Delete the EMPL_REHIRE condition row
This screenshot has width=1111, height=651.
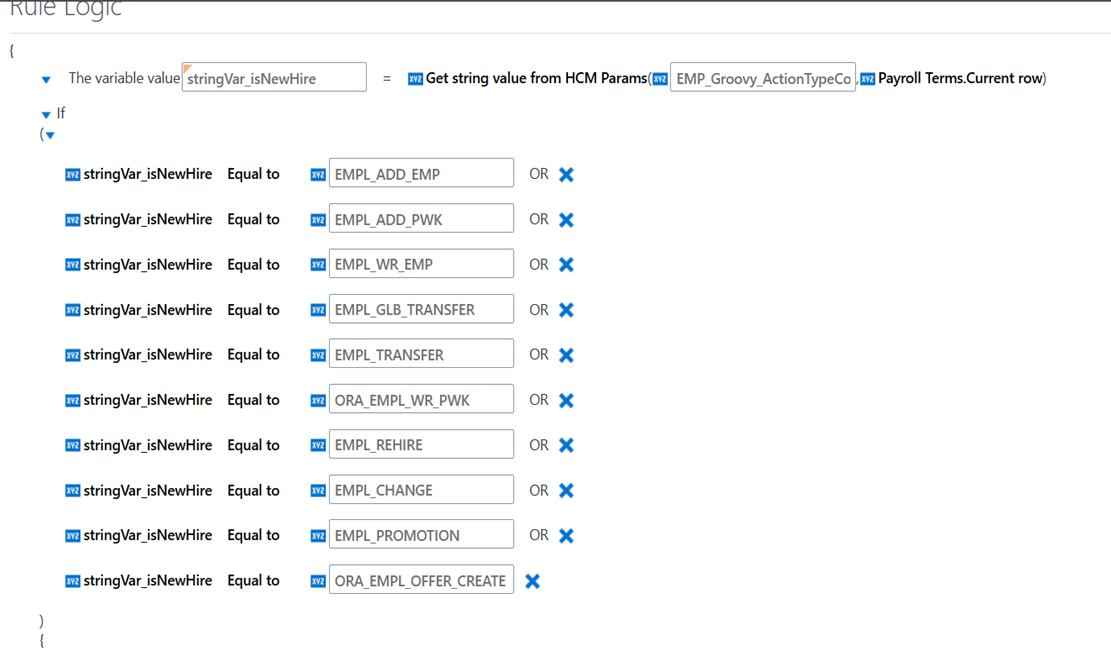point(566,445)
